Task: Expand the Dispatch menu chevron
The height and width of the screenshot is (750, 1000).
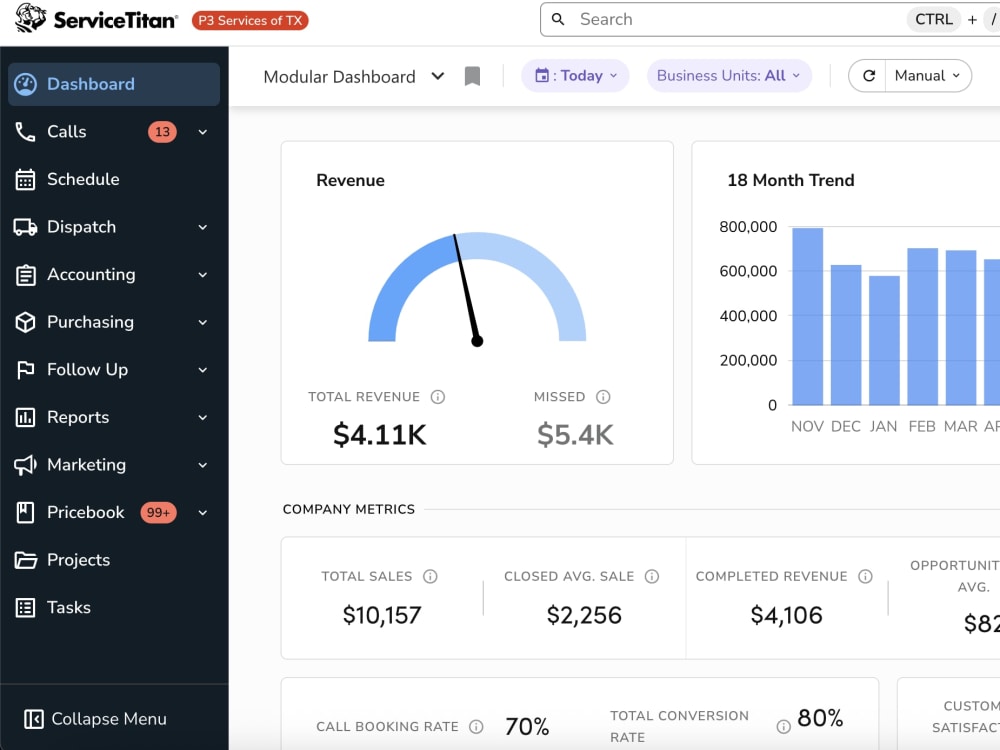Action: pos(203,227)
